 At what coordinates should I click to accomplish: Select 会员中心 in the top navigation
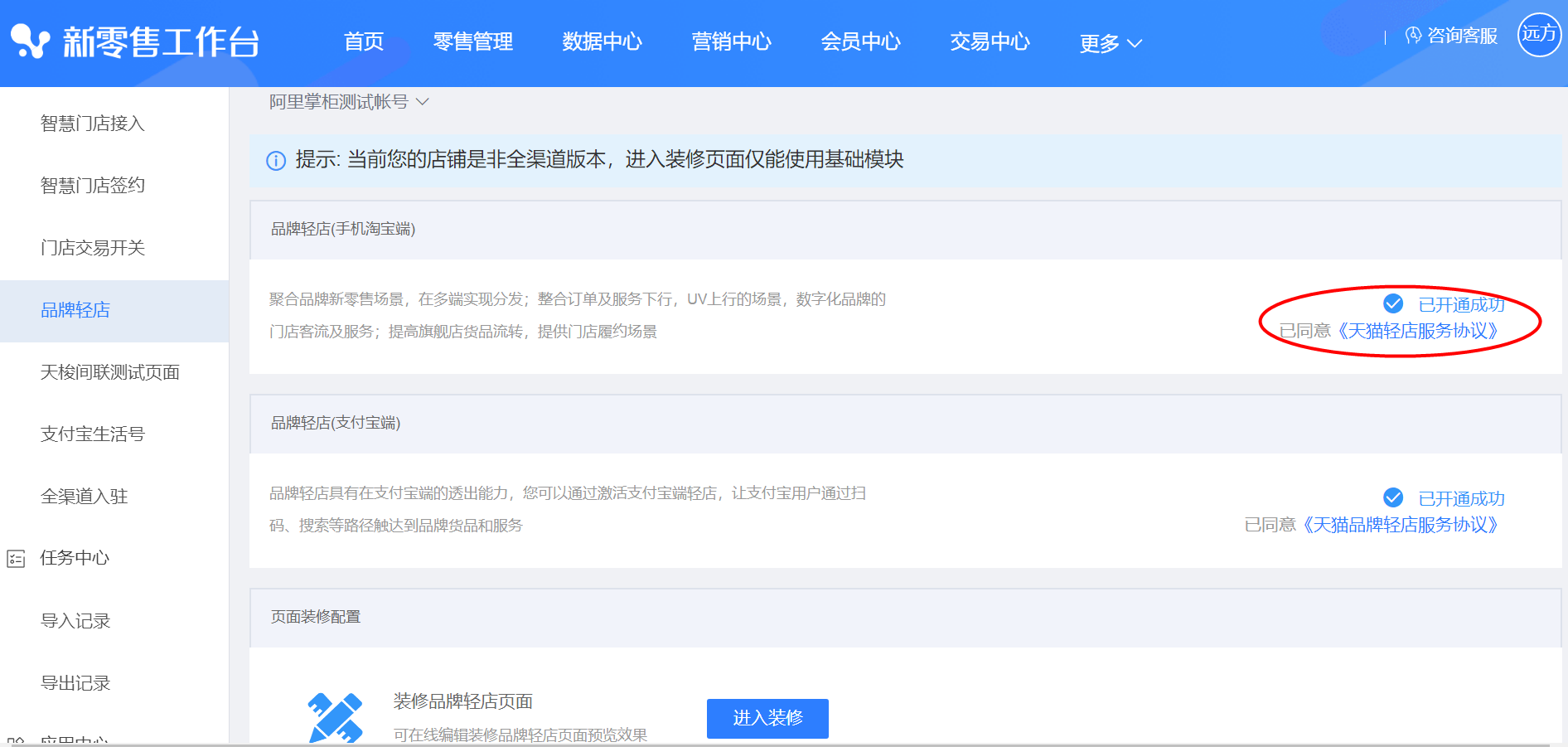click(x=861, y=41)
